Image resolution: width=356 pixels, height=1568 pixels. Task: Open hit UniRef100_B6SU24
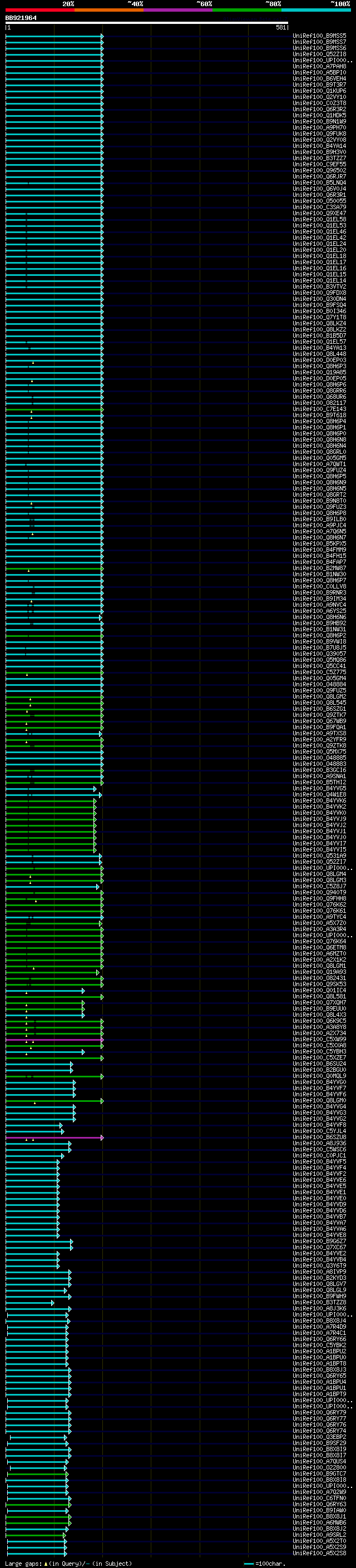(x=319, y=1064)
